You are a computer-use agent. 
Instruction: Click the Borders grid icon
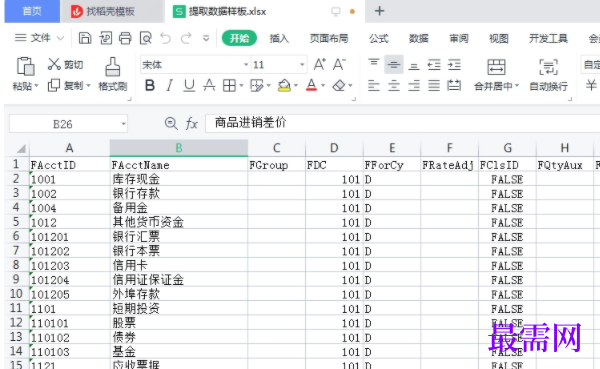tap(229, 85)
